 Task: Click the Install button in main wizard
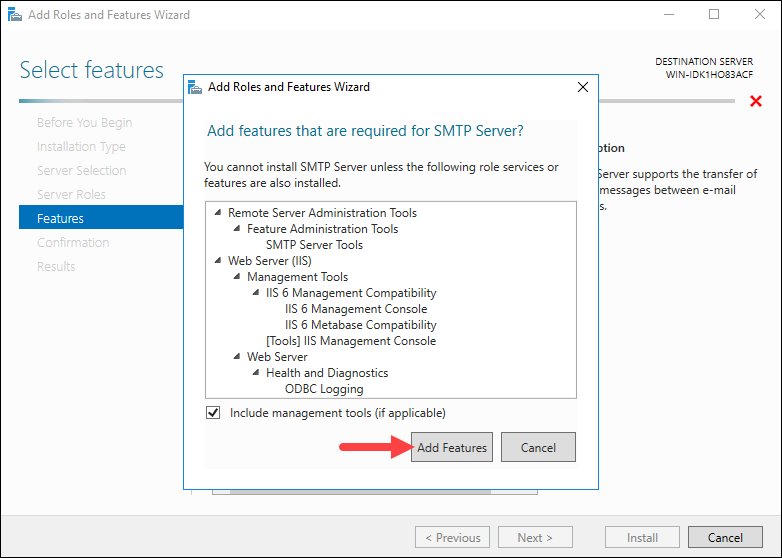point(642,537)
